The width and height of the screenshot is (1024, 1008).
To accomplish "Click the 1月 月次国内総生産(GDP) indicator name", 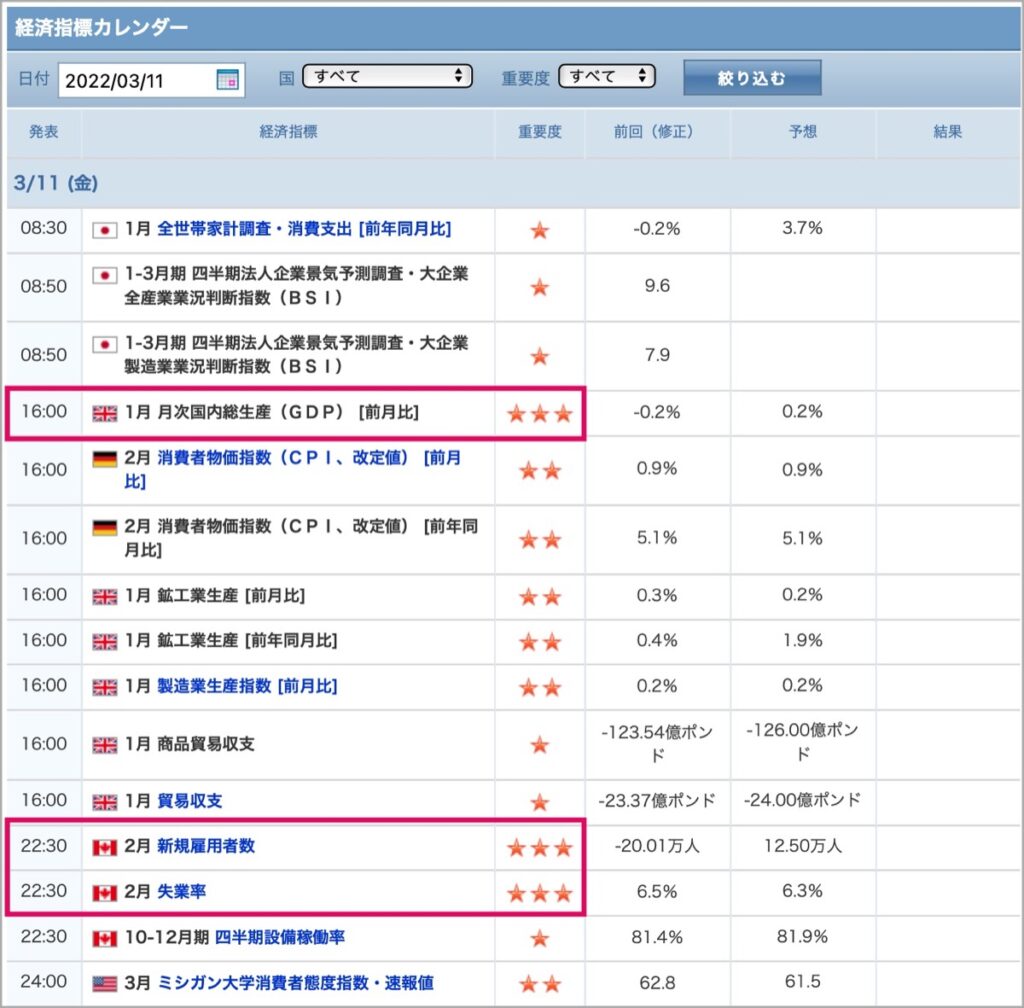I will (x=272, y=413).
